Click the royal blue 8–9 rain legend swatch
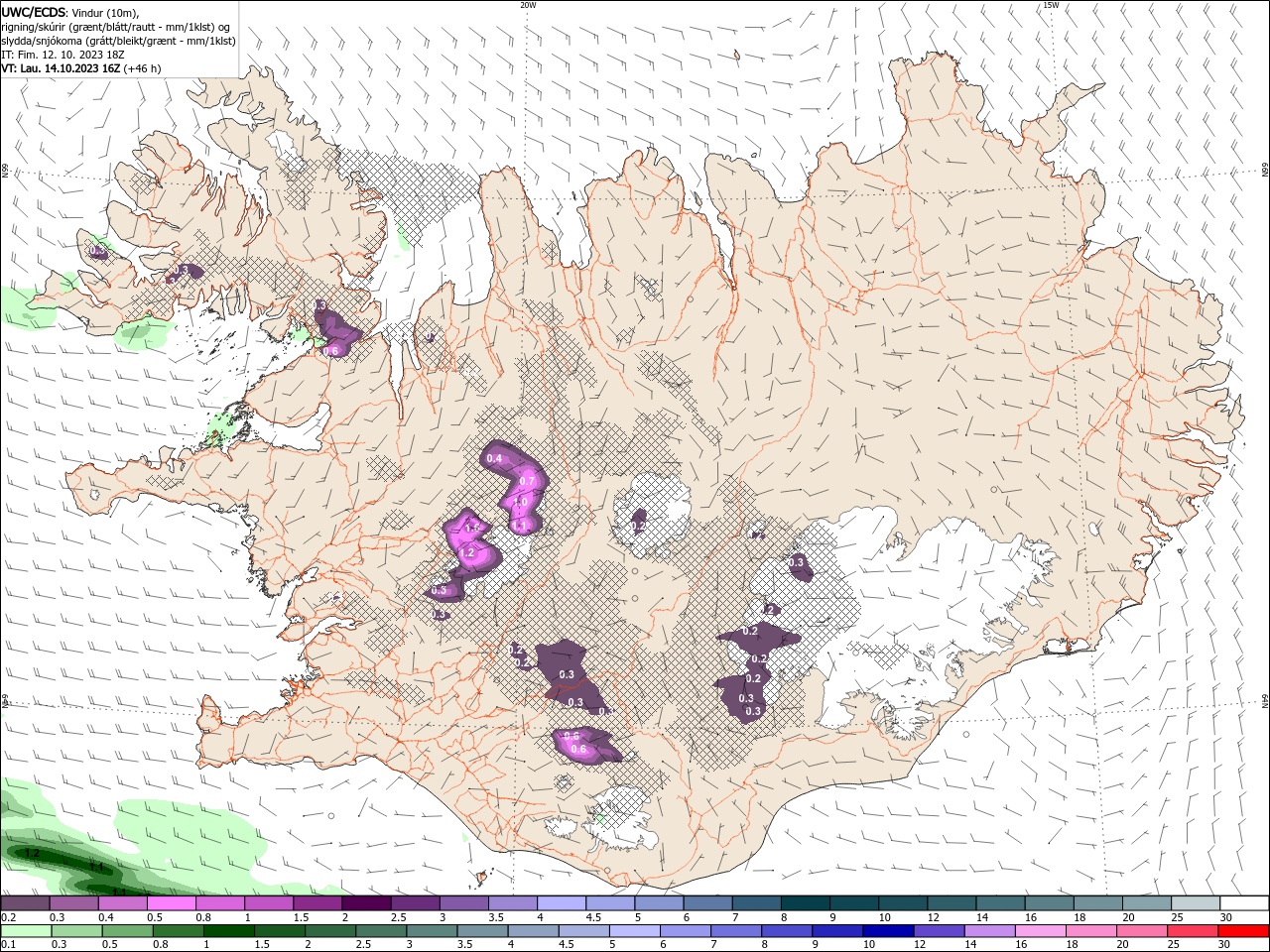Screen dimensions: 1270x952 point(785,931)
